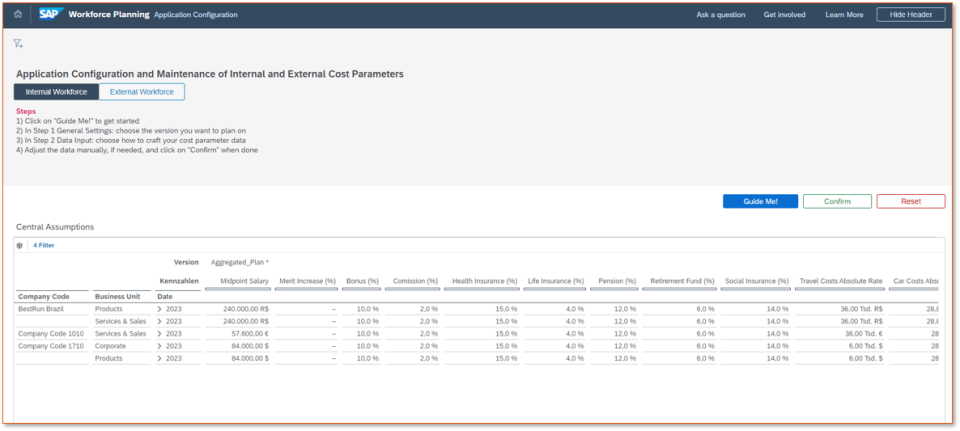Open the 4 Filter link
This screenshot has width=960, height=431.
[x=43, y=245]
